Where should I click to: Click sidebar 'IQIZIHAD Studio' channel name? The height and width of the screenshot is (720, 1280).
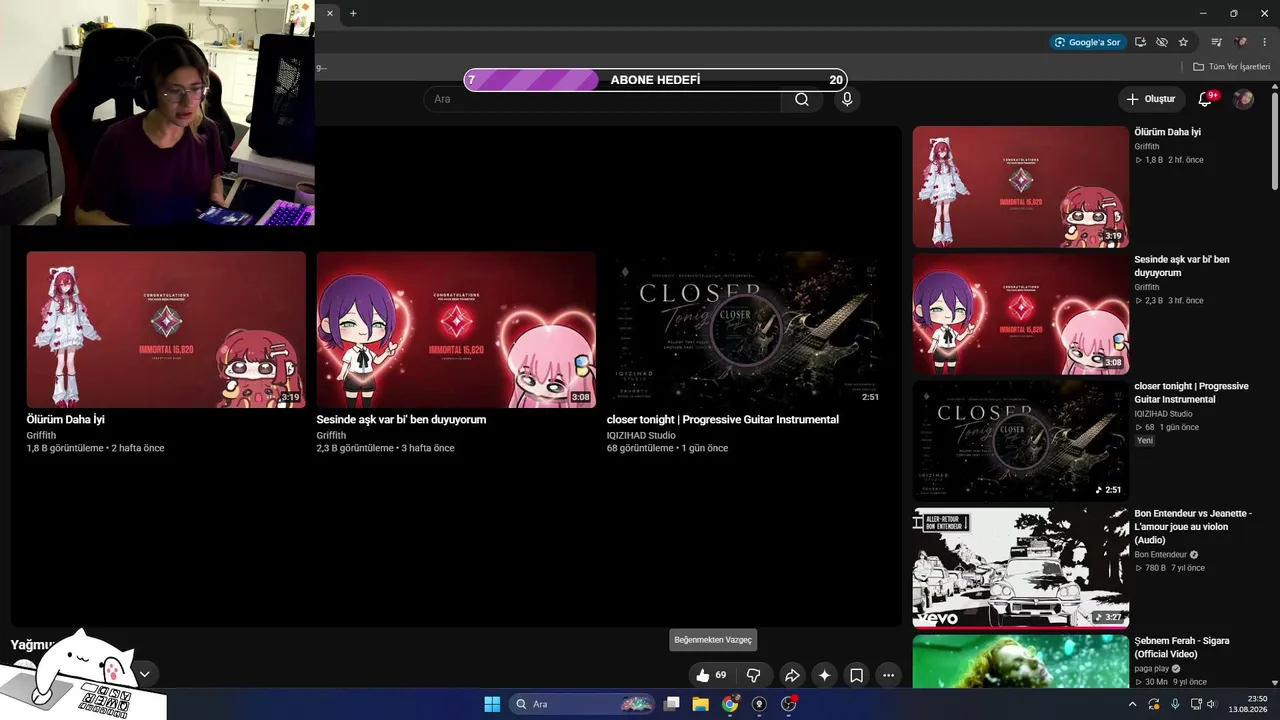(x=1163, y=414)
